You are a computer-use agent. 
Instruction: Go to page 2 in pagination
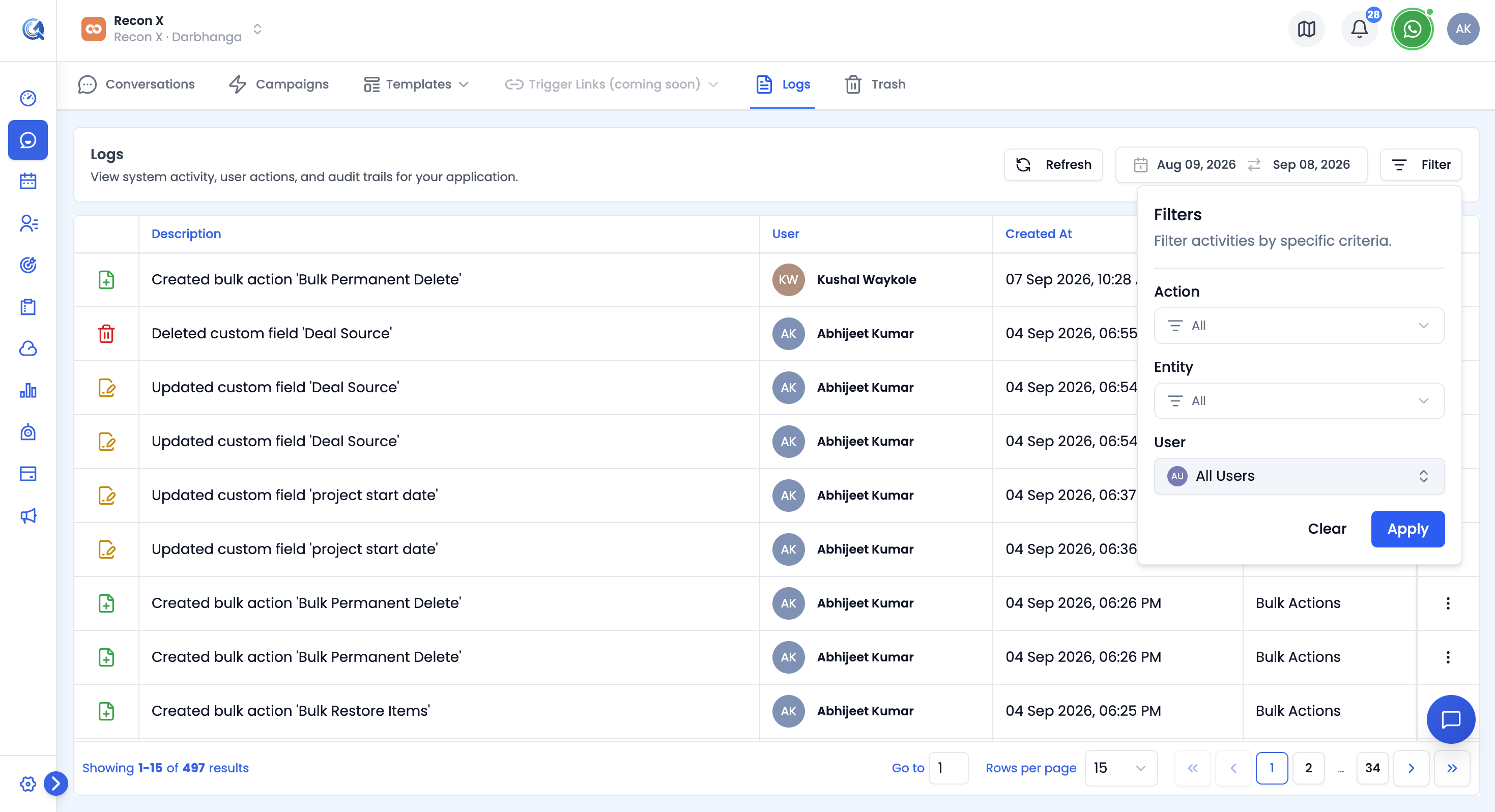(1308, 768)
